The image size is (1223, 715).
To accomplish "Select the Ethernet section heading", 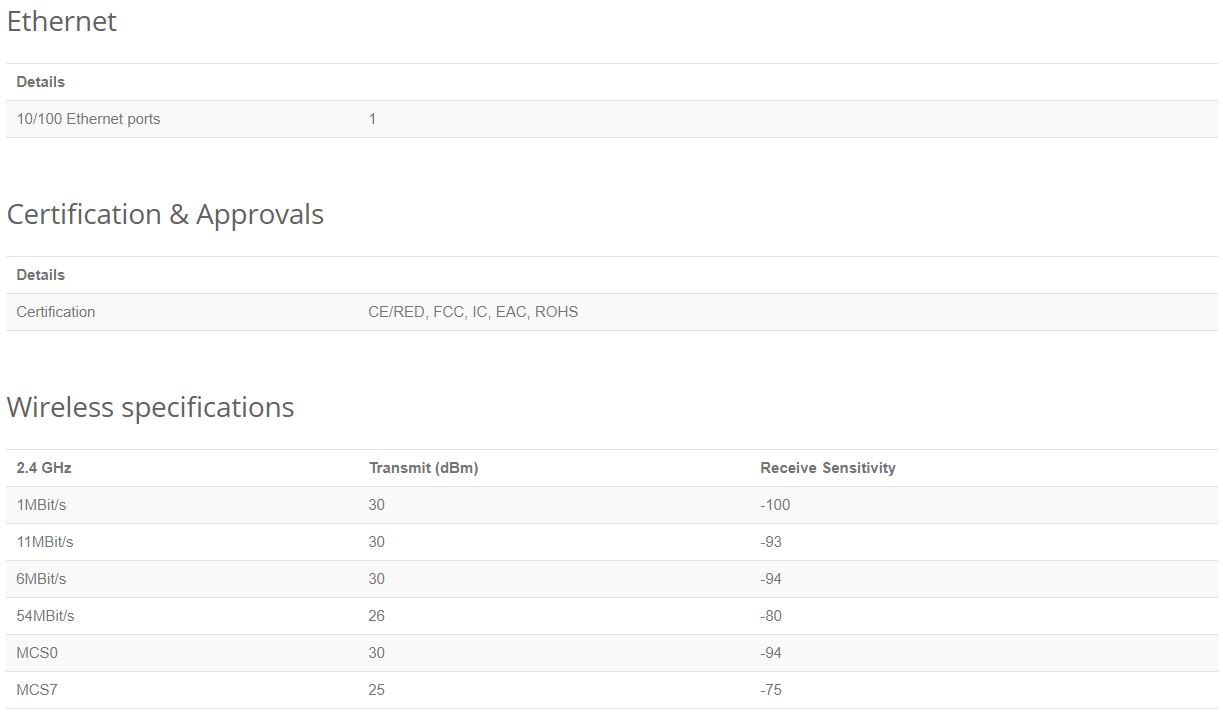I will pyautogui.click(x=62, y=22).
